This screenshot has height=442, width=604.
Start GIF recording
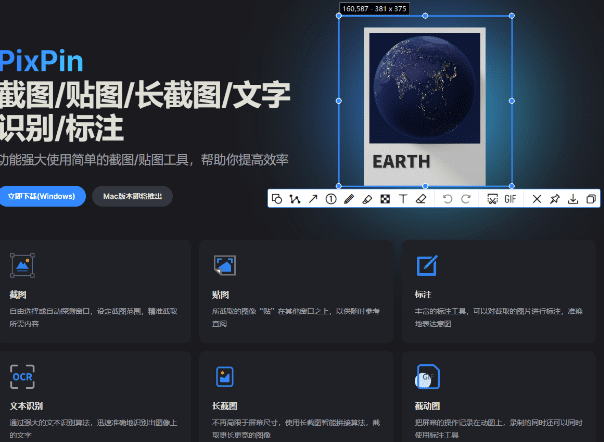coord(510,199)
